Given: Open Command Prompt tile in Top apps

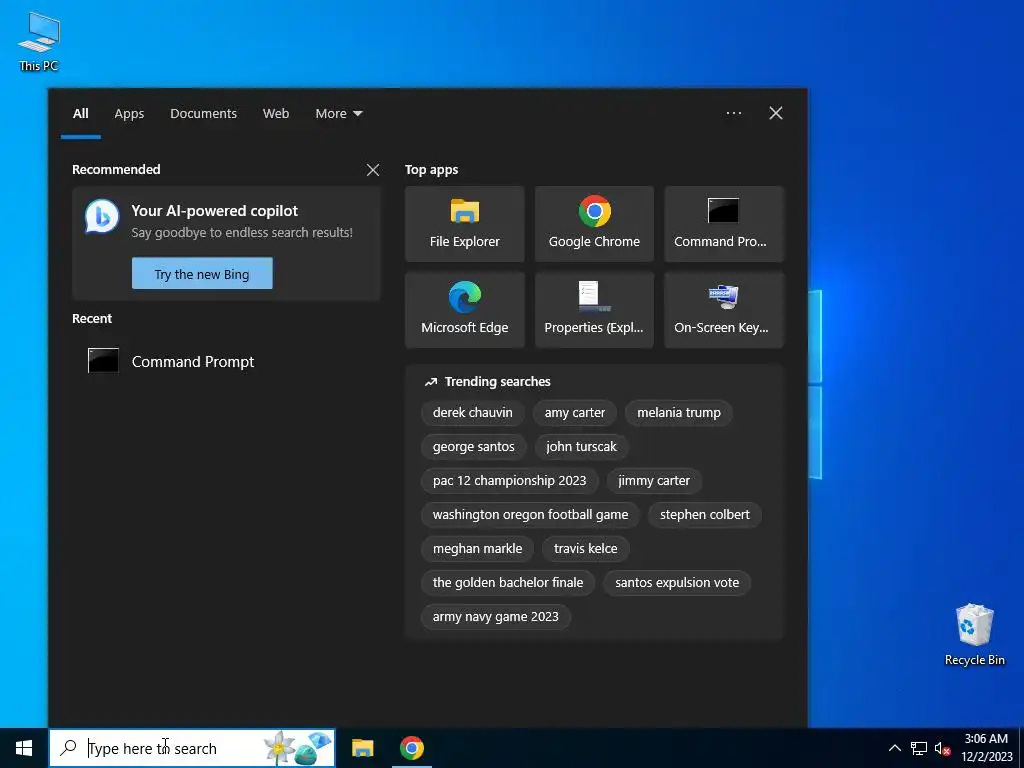Looking at the screenshot, I should click(x=724, y=224).
